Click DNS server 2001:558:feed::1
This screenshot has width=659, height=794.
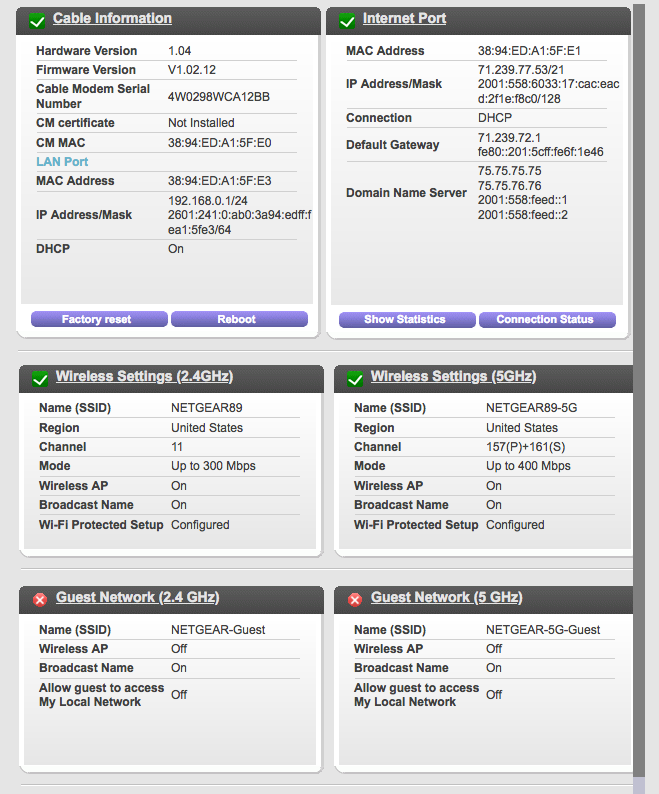click(523, 200)
